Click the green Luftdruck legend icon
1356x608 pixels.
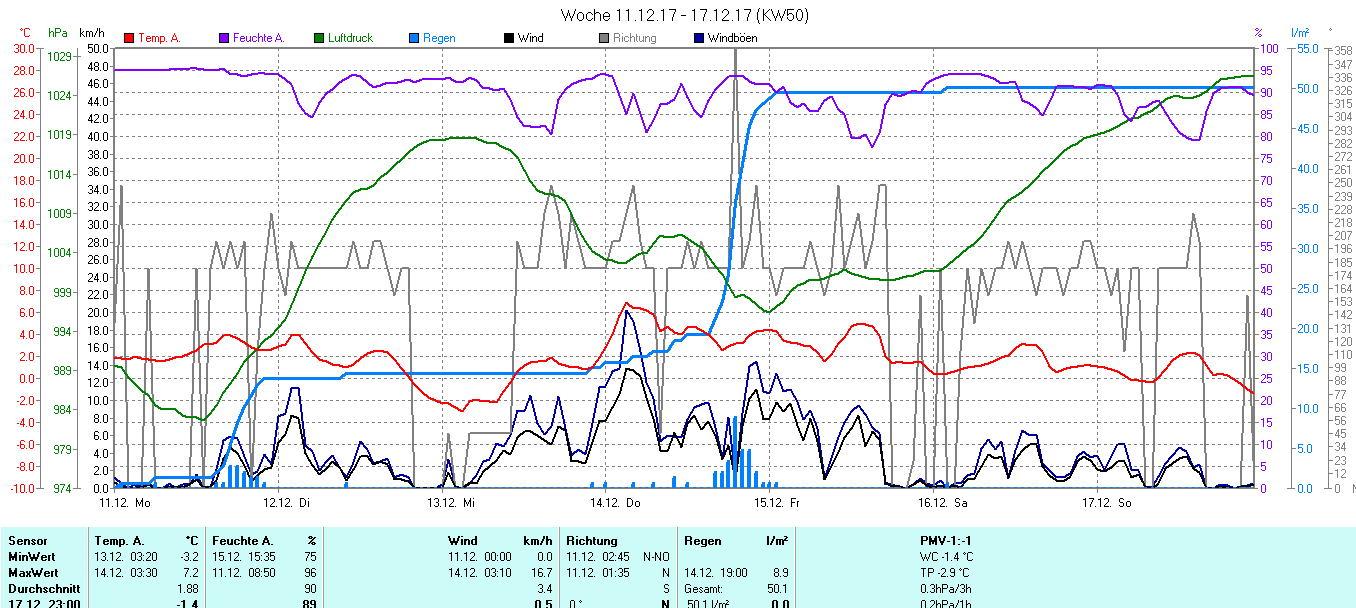[319, 39]
